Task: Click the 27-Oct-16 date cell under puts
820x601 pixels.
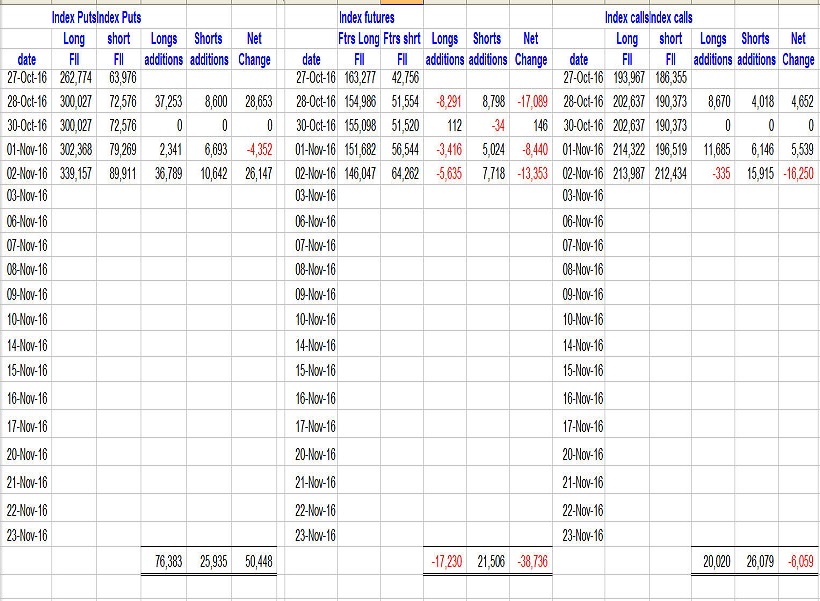Action: (x=25, y=77)
